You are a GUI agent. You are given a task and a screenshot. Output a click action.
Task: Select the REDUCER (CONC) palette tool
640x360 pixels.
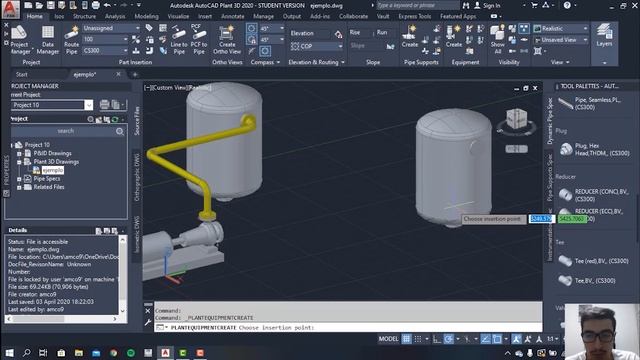point(594,195)
